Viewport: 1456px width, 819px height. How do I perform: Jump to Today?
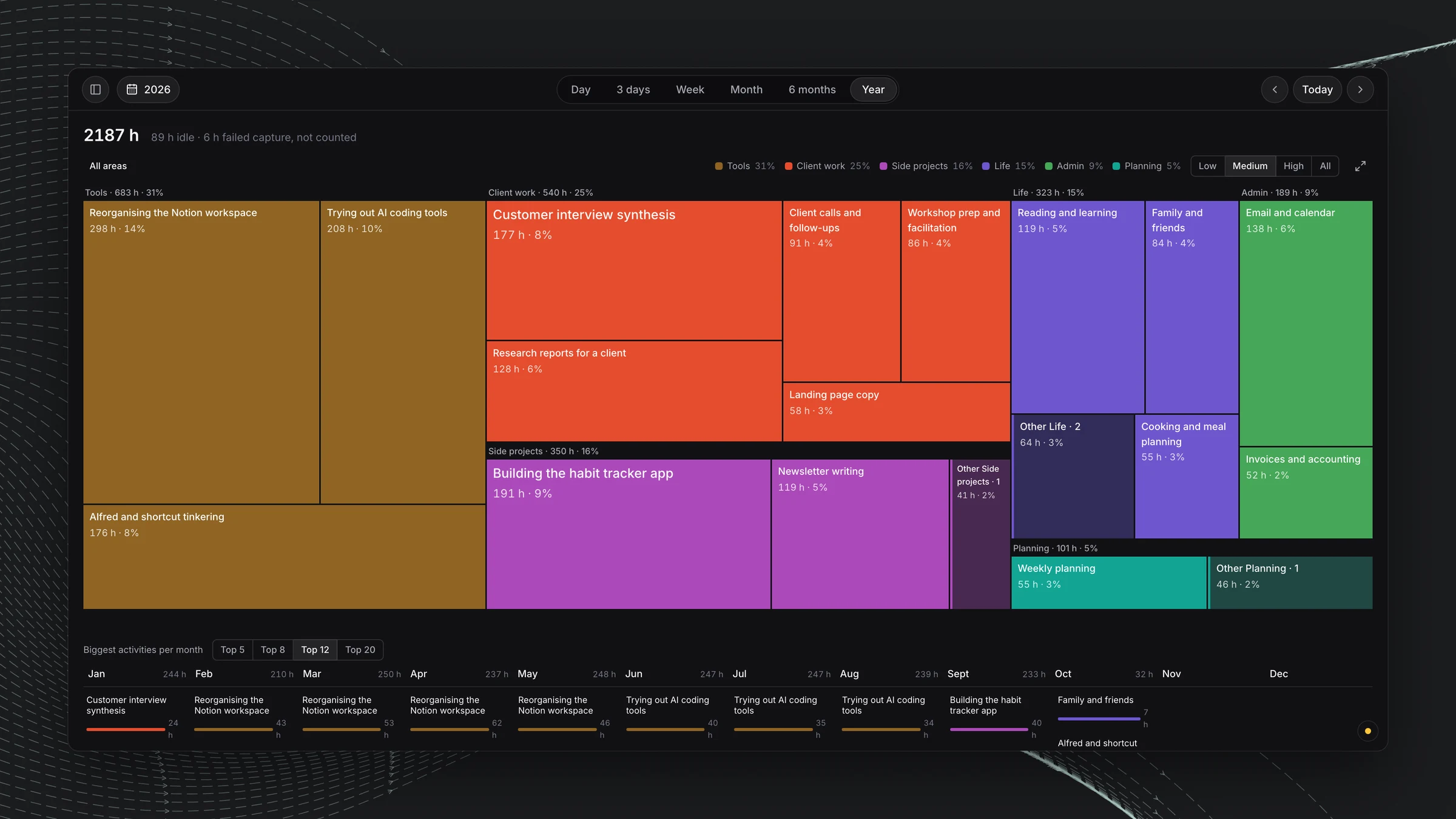tap(1317, 89)
